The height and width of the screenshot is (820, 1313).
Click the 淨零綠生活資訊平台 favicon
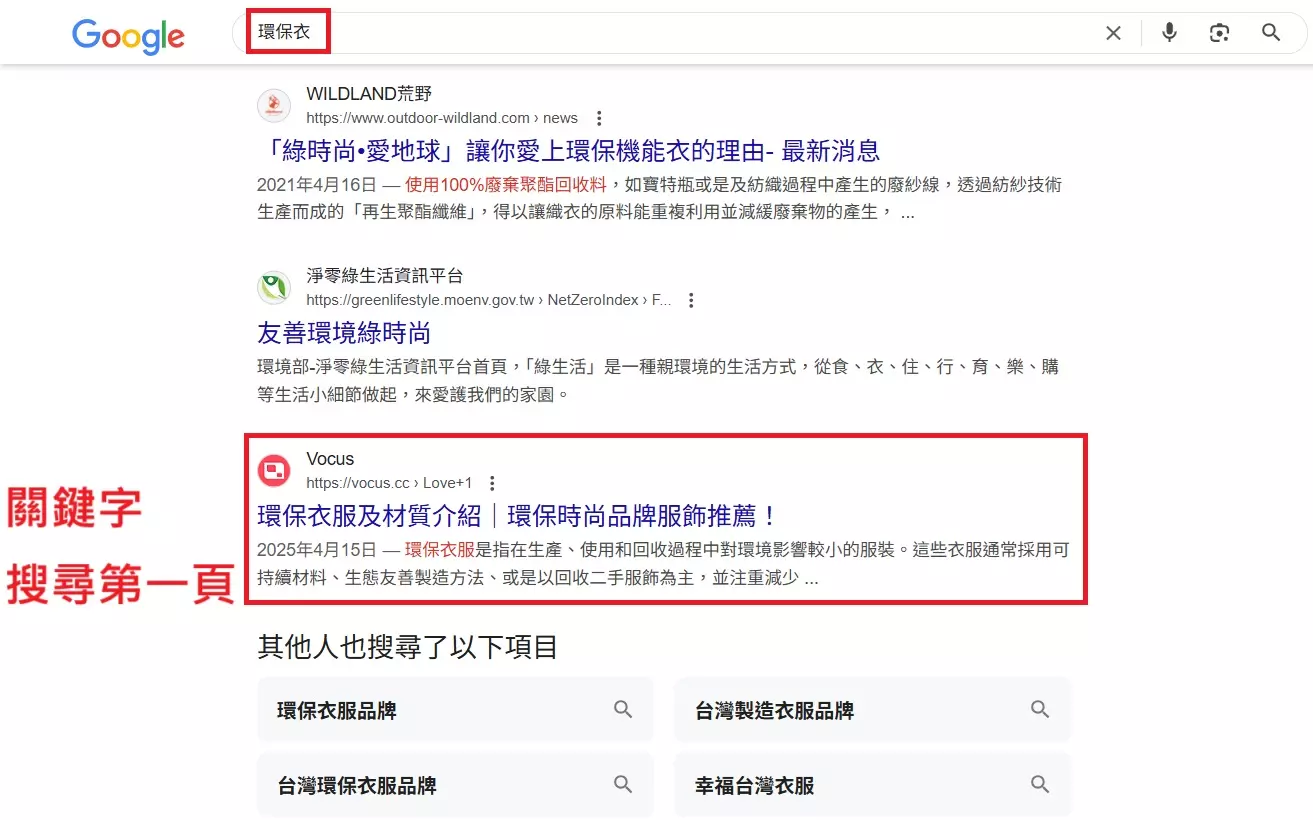273,287
